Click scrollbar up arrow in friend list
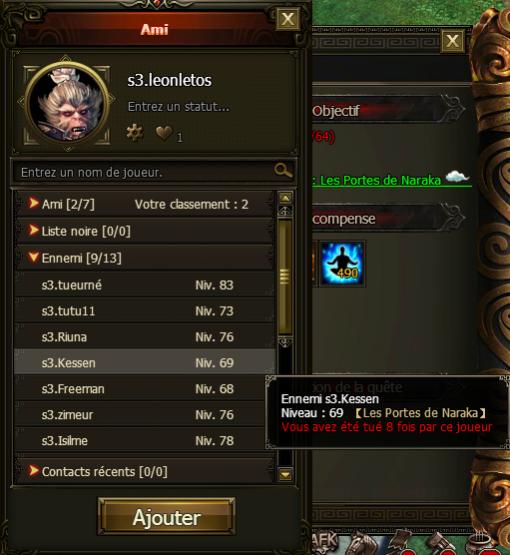 click(286, 198)
